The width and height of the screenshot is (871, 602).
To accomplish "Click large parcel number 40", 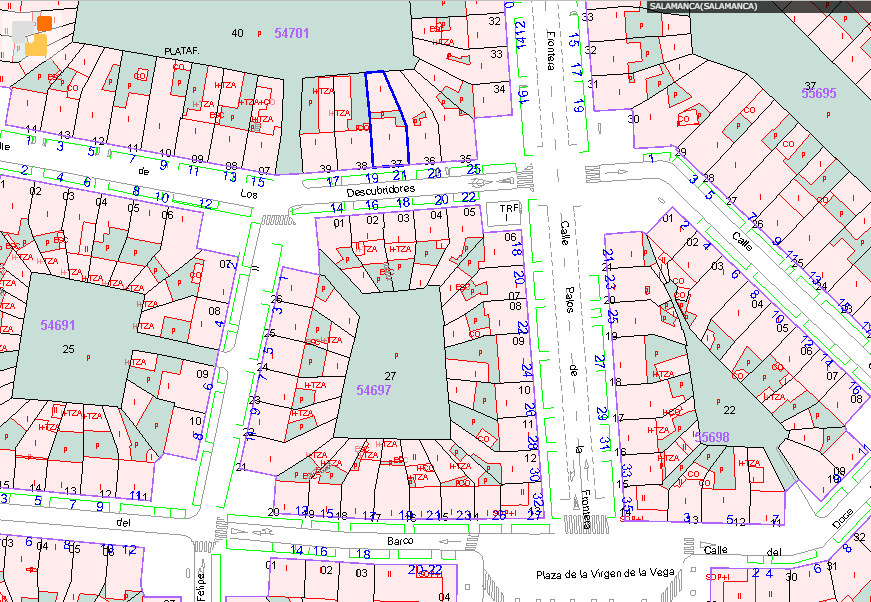I will [x=237, y=34].
